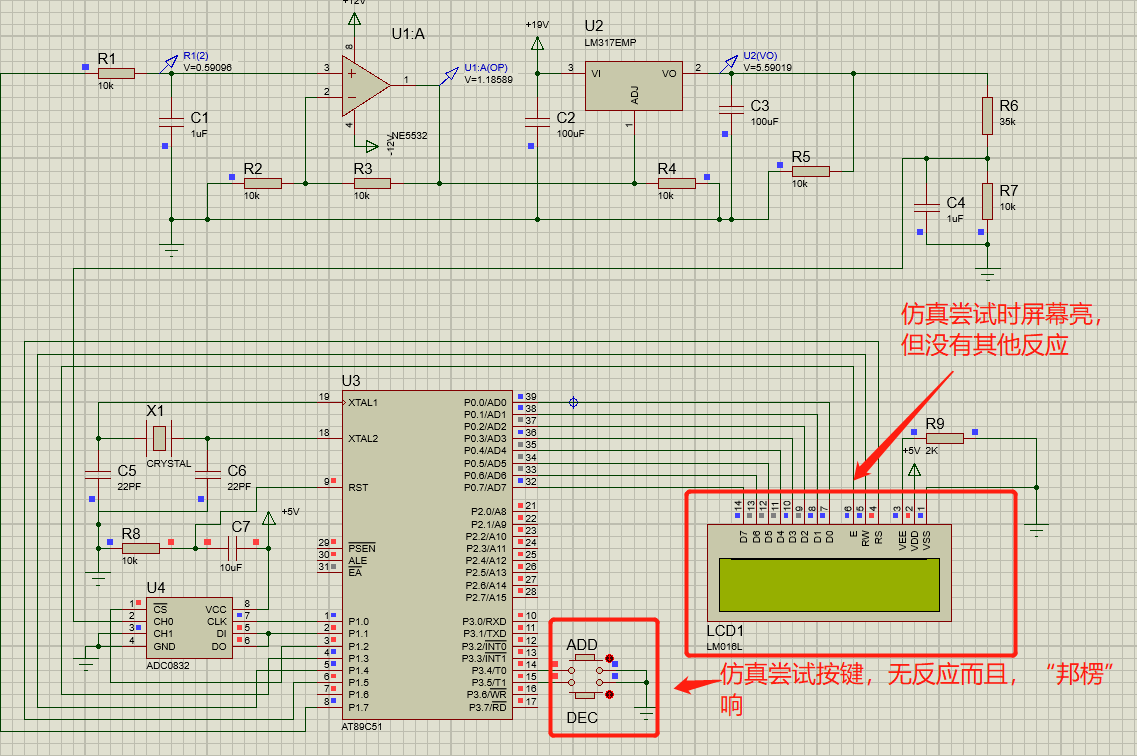
Task: Select divider resistor R7
Action: [987, 201]
